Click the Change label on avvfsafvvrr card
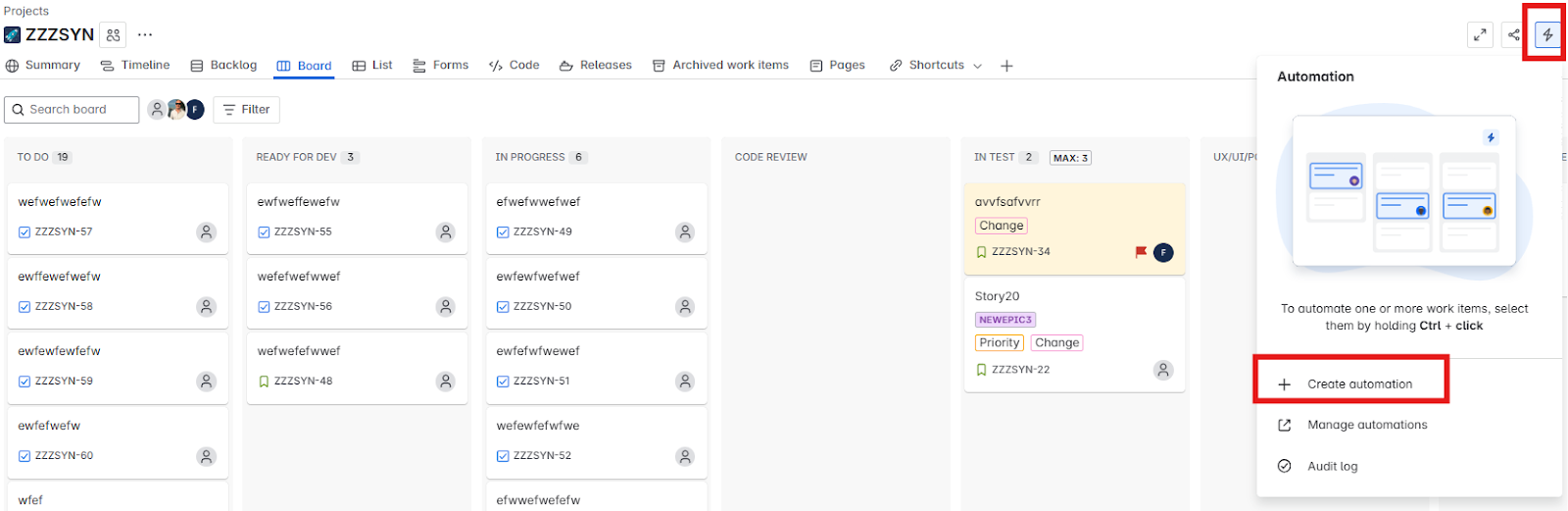This screenshot has width=1568, height=511. [1002, 226]
